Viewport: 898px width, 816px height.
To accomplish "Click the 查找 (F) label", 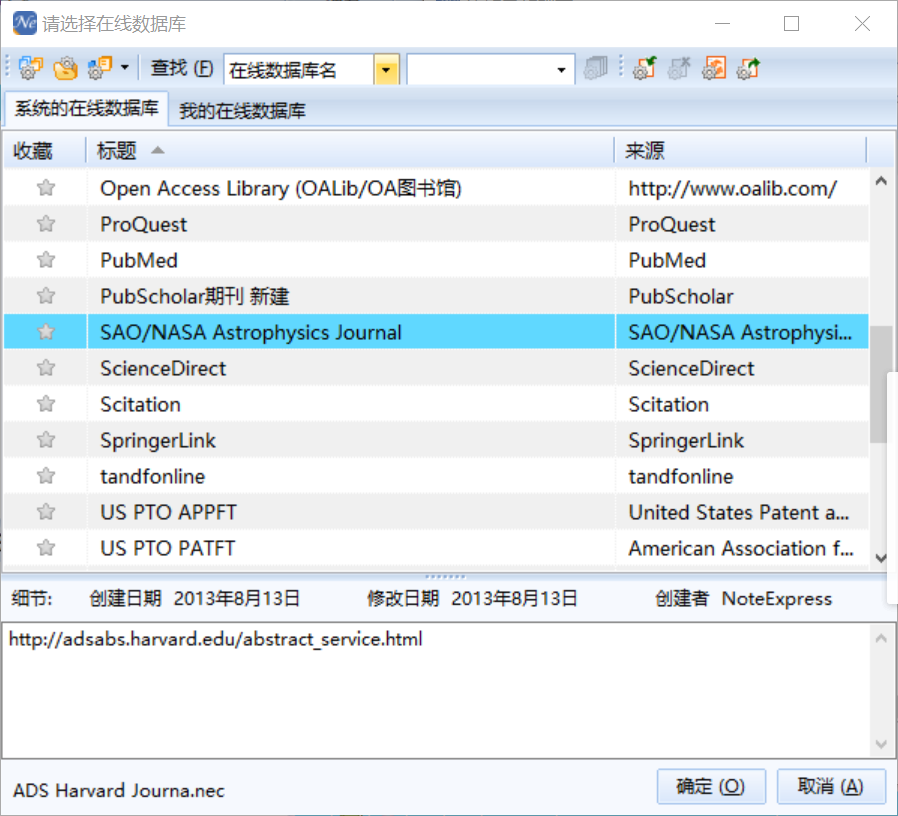I will coord(182,69).
